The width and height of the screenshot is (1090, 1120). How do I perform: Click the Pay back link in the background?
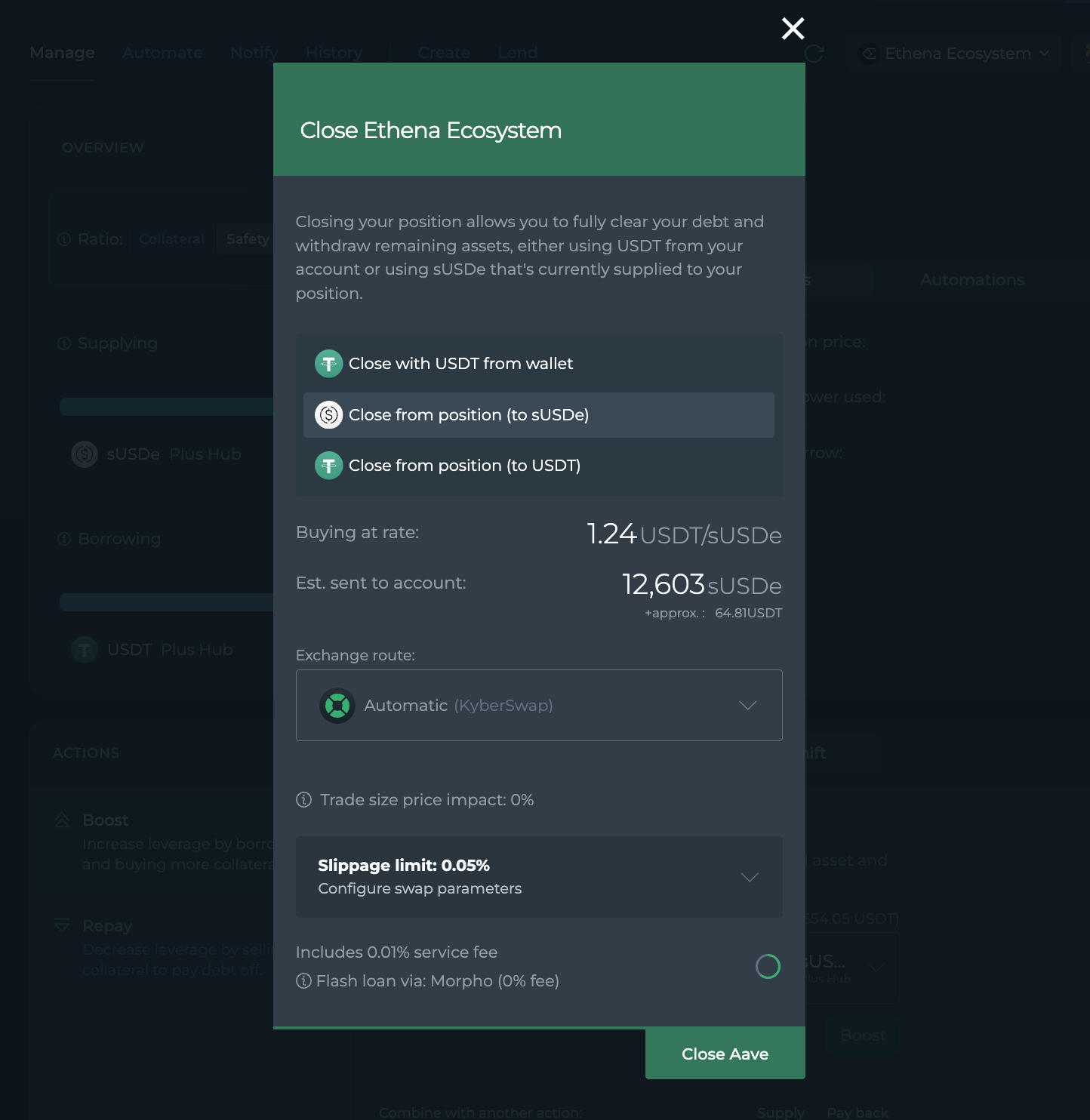tap(858, 1112)
